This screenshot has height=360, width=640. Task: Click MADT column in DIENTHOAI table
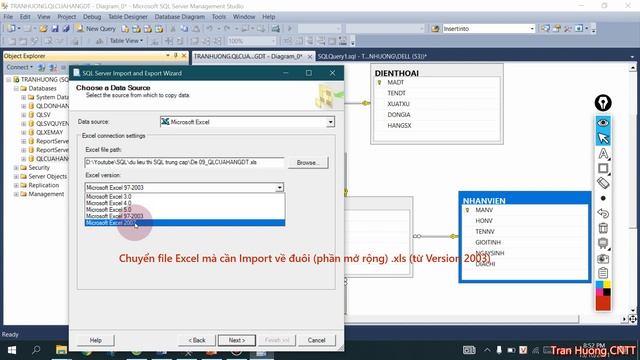click(x=396, y=82)
